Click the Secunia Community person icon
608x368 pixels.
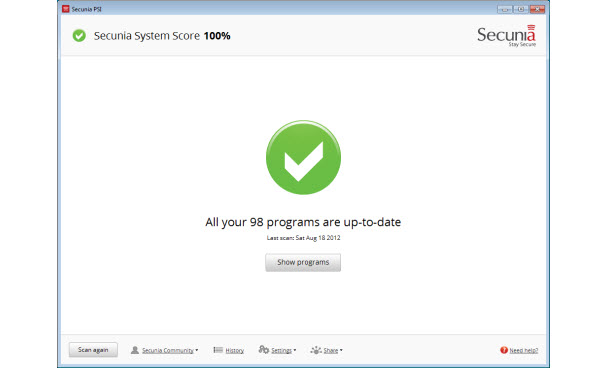[x=135, y=350]
